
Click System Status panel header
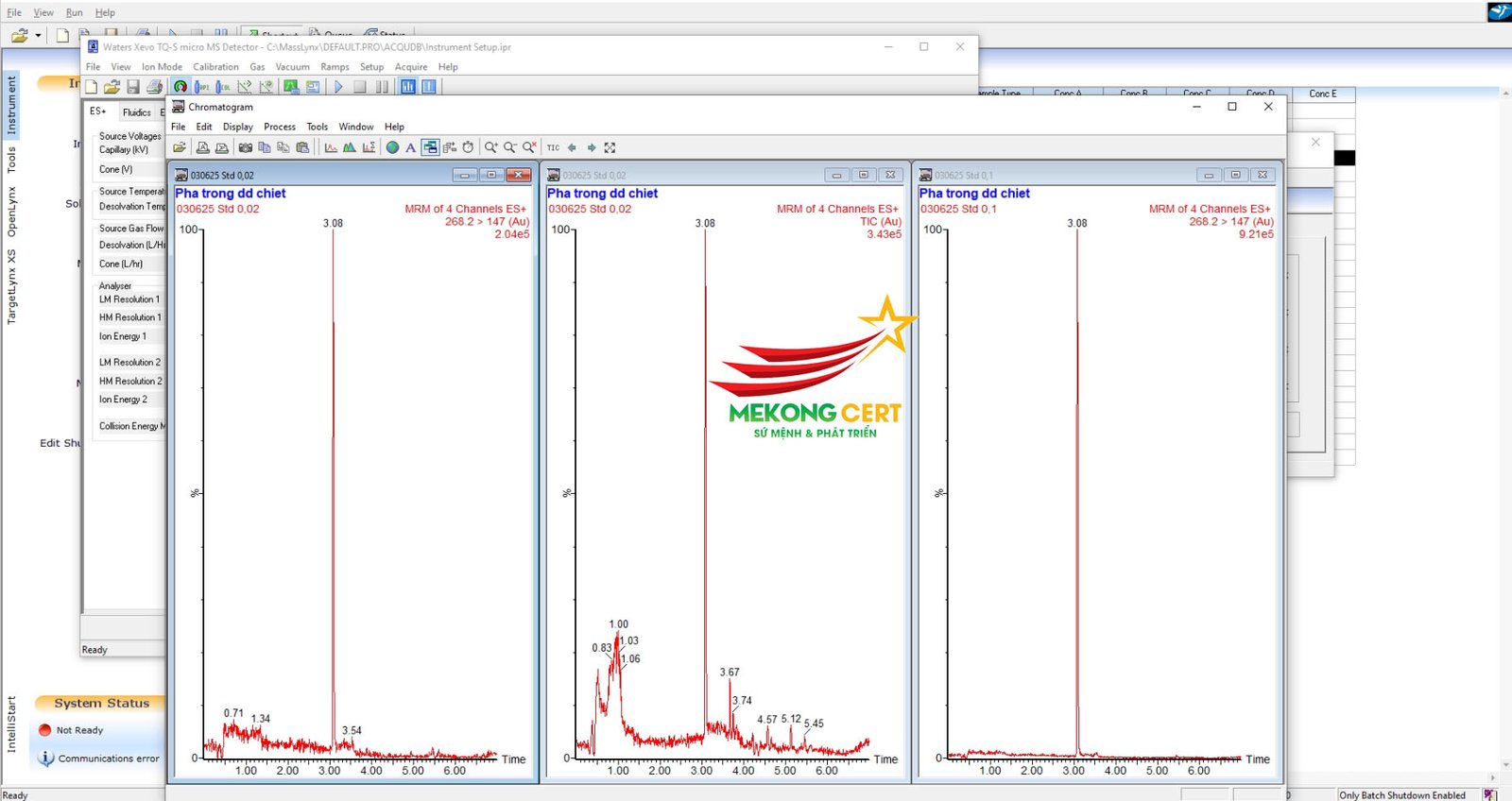click(x=100, y=703)
